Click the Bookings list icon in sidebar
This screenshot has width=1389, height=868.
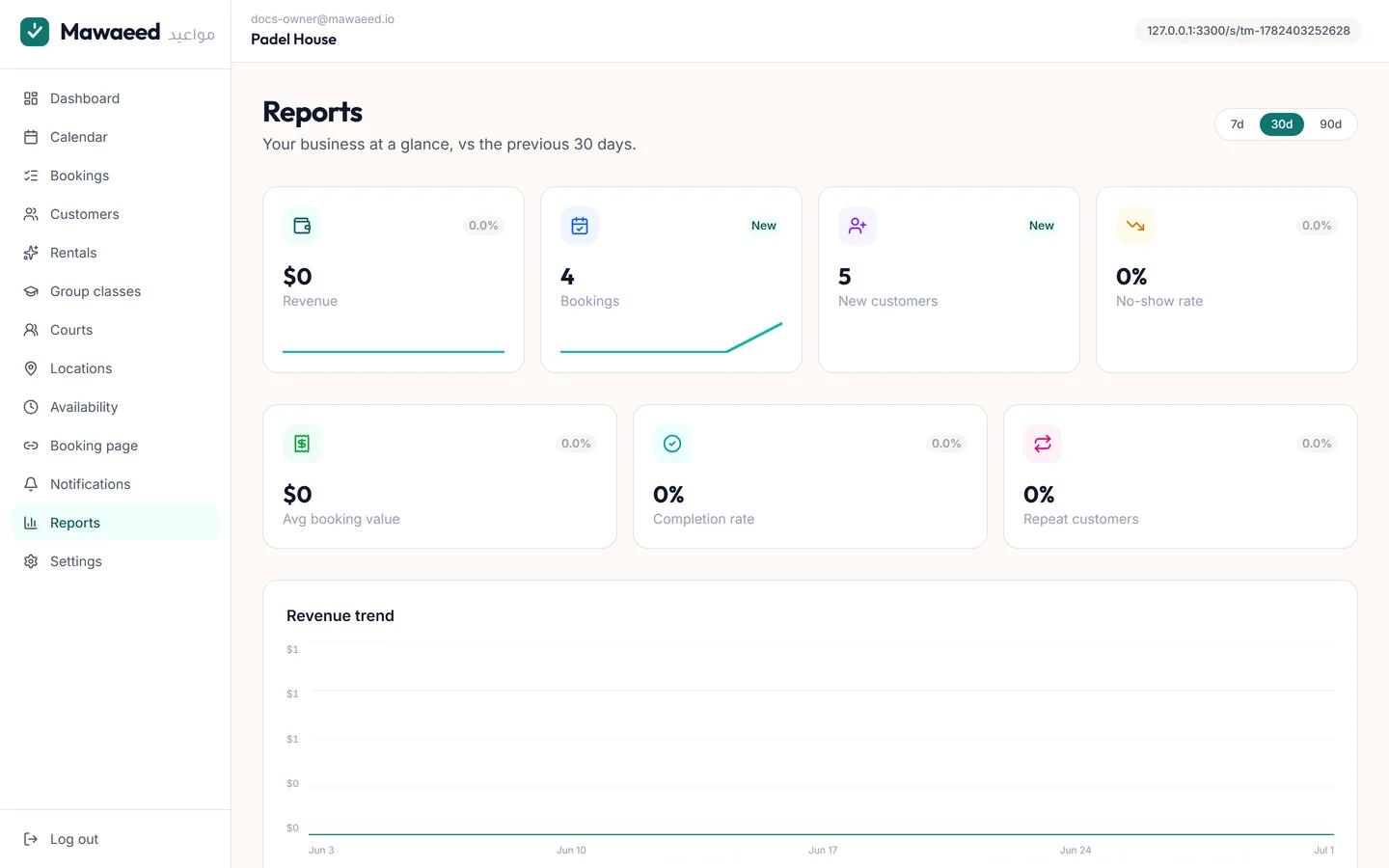[x=31, y=176]
